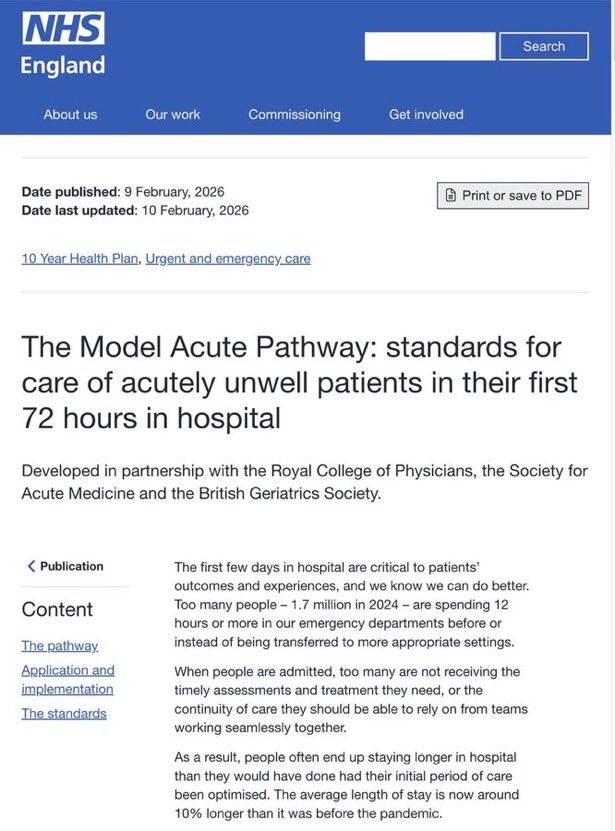The height and width of the screenshot is (831, 615).
Task: Click the Content sidebar heading
Action: pos(57,609)
